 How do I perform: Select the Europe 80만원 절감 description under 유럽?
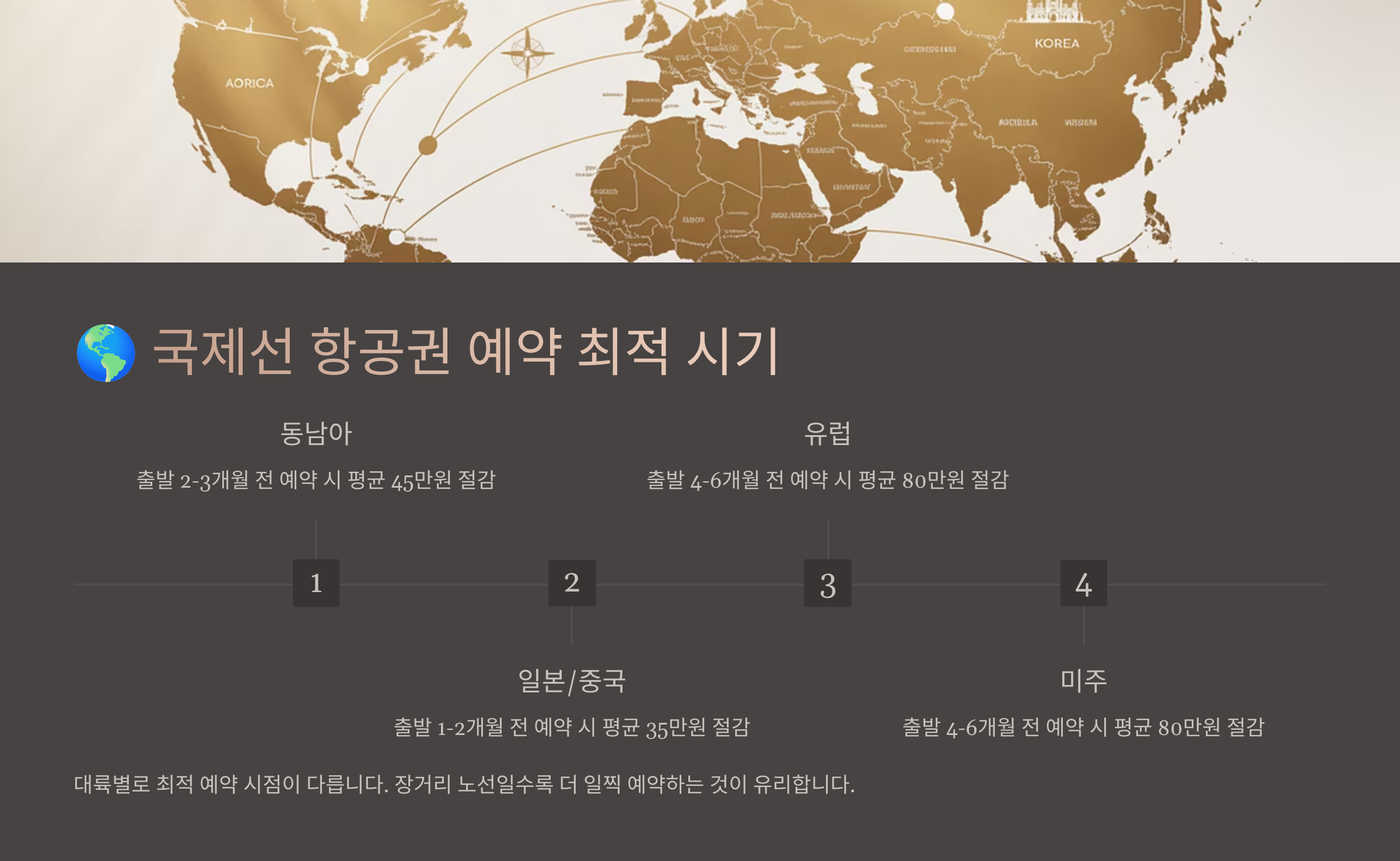click(827, 480)
